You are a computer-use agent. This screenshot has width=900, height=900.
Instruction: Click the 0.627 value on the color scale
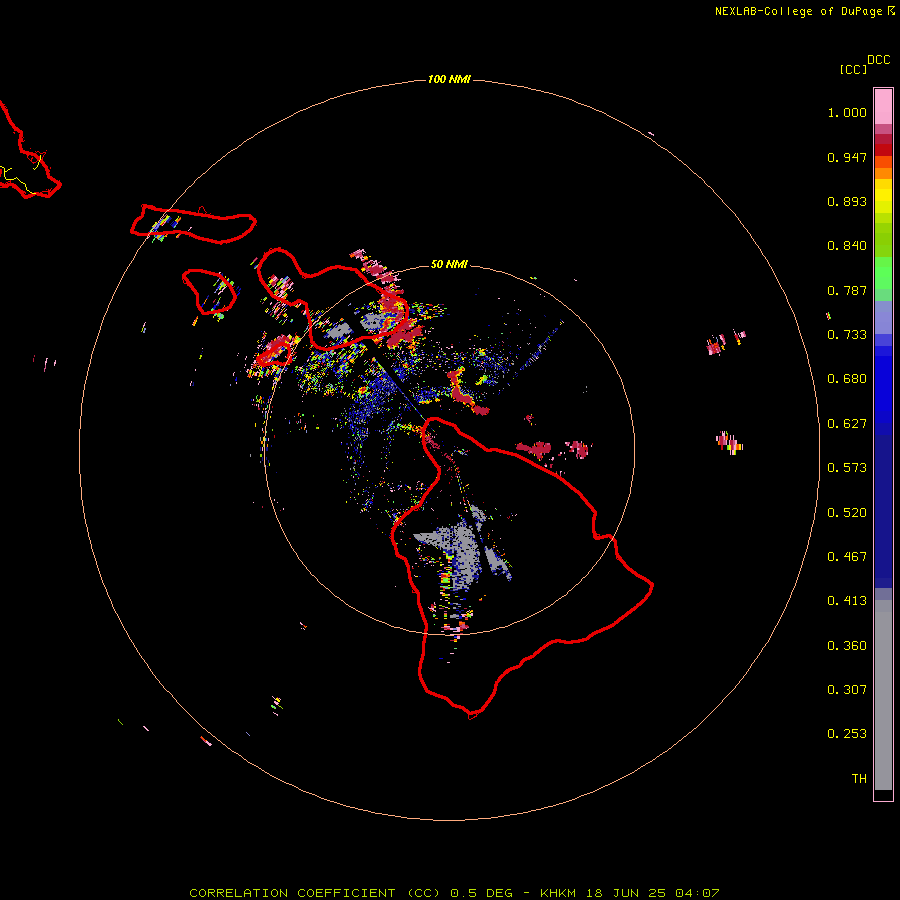pos(847,424)
